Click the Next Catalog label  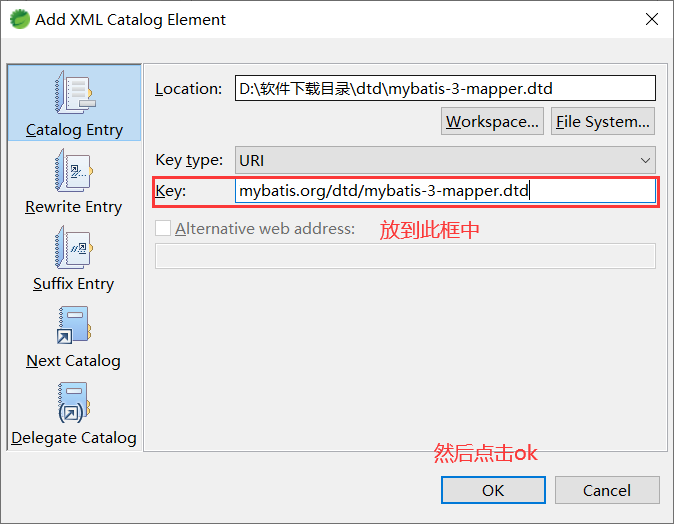pos(74,361)
